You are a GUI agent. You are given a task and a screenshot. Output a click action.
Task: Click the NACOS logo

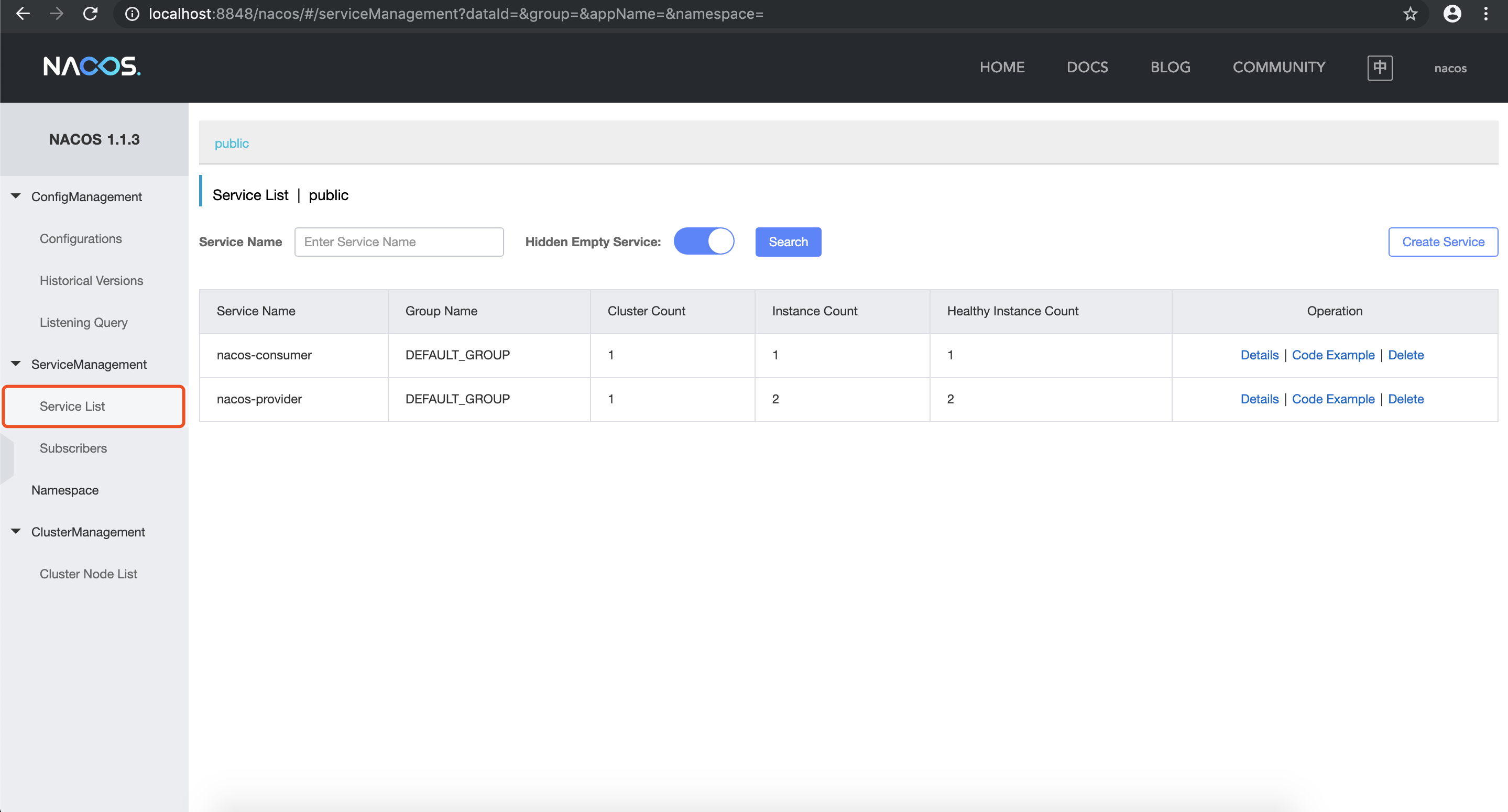point(92,67)
